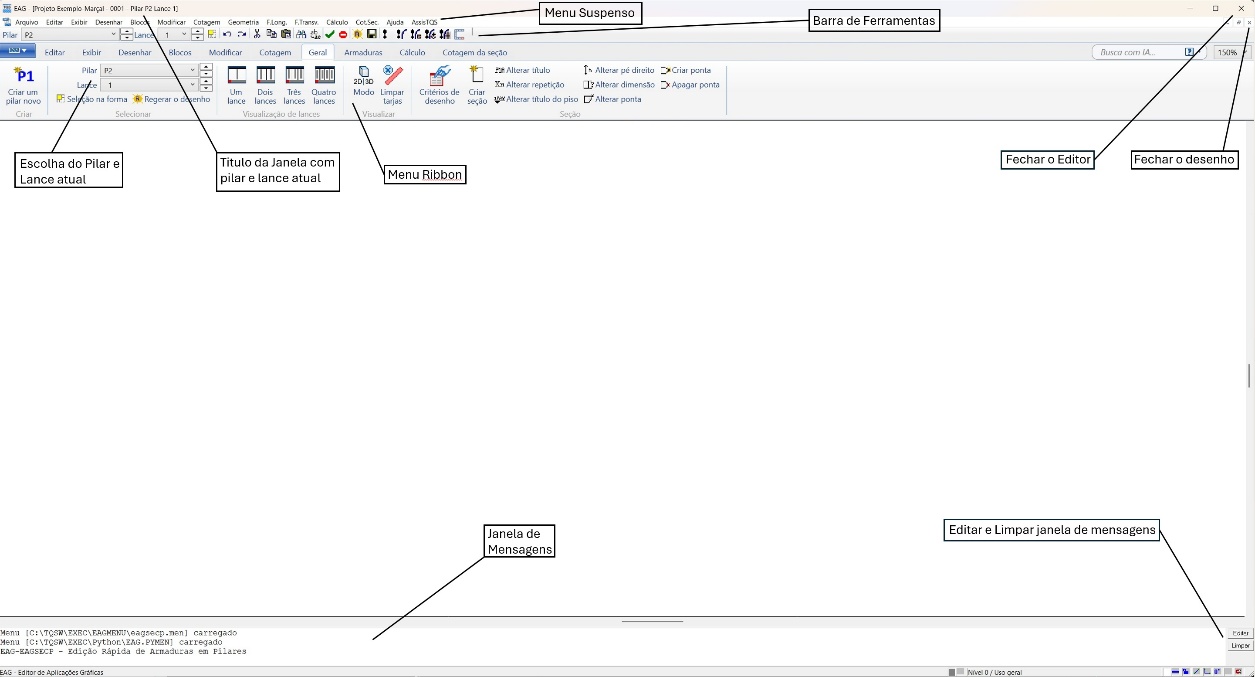This screenshot has width=1255, height=677.
Task: Click Alterar título command
Action: (x=522, y=71)
